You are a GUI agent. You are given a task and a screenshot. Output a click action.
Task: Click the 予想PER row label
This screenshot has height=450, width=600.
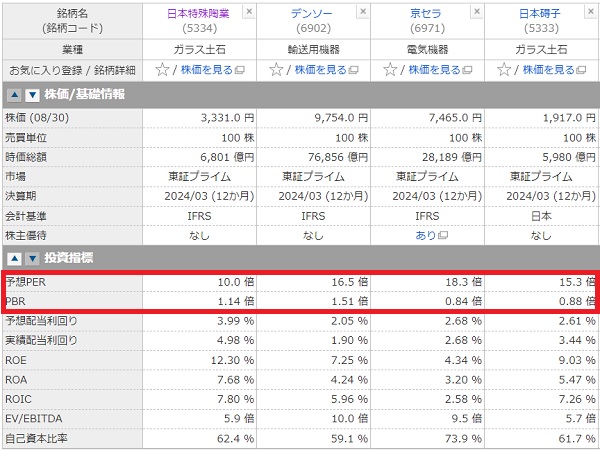[26, 282]
